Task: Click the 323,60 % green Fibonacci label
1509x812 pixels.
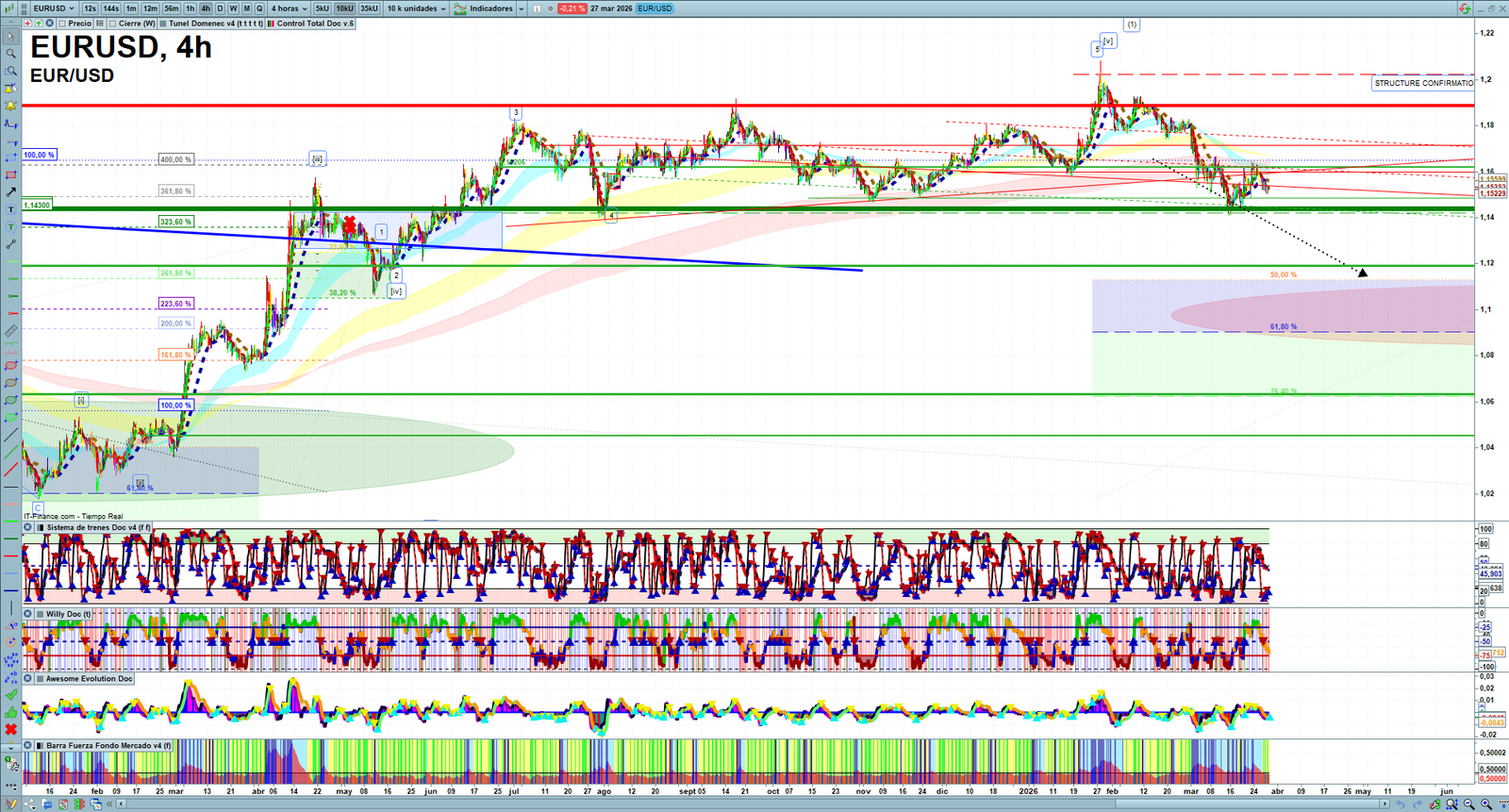Action: click(x=175, y=222)
